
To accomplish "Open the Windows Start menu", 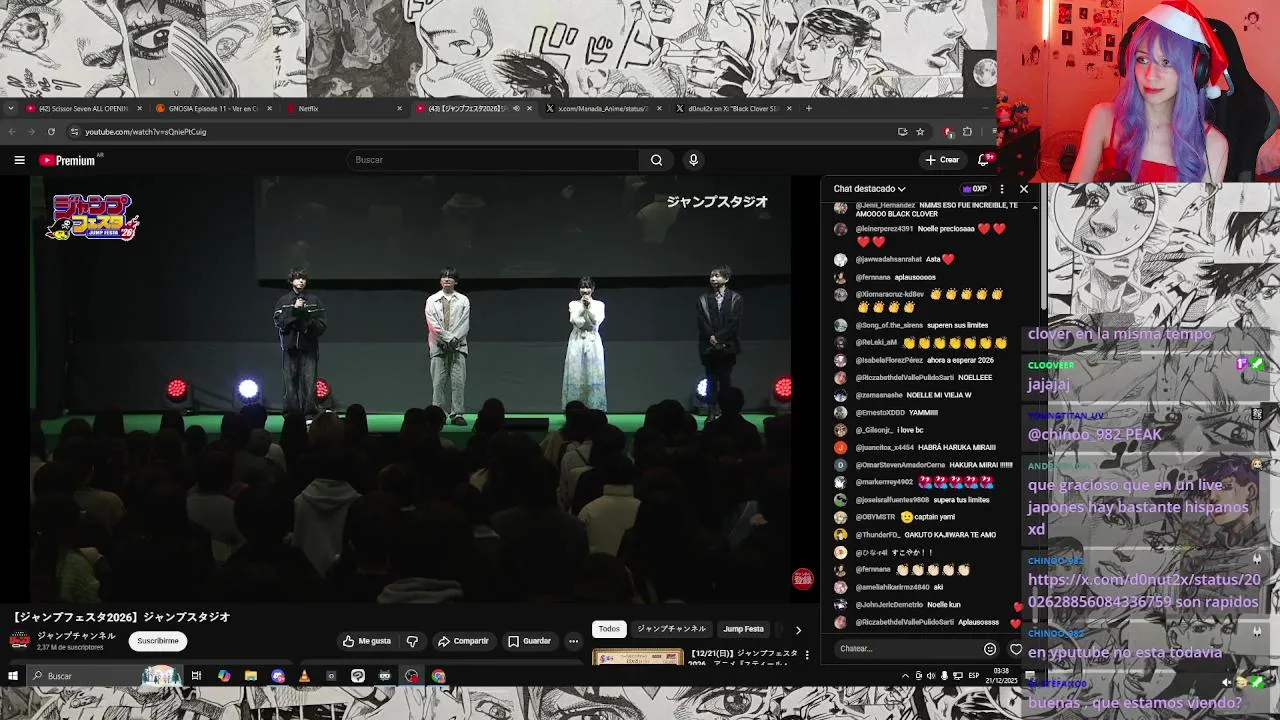I will tap(13, 676).
